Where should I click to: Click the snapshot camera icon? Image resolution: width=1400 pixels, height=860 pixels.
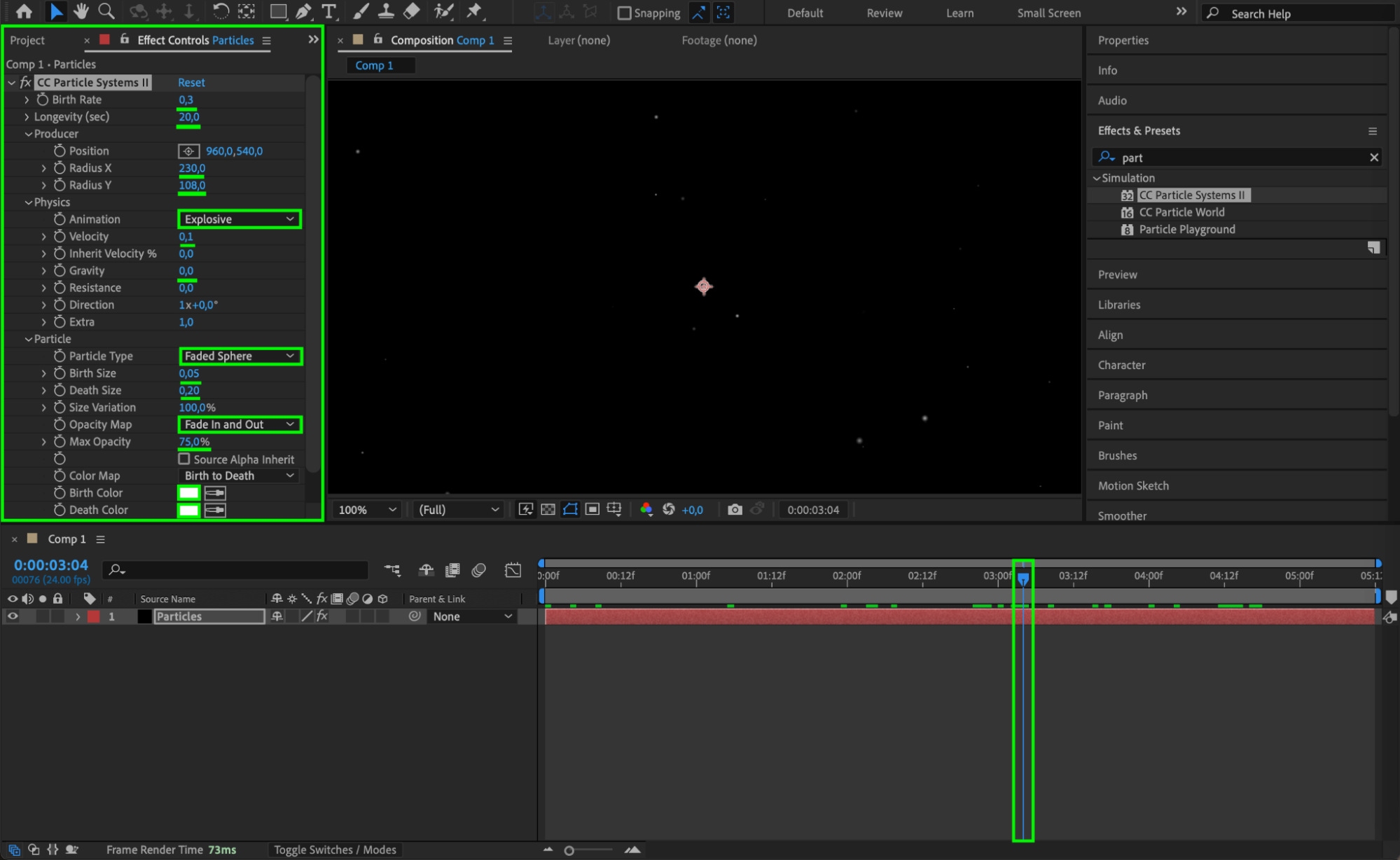(734, 509)
